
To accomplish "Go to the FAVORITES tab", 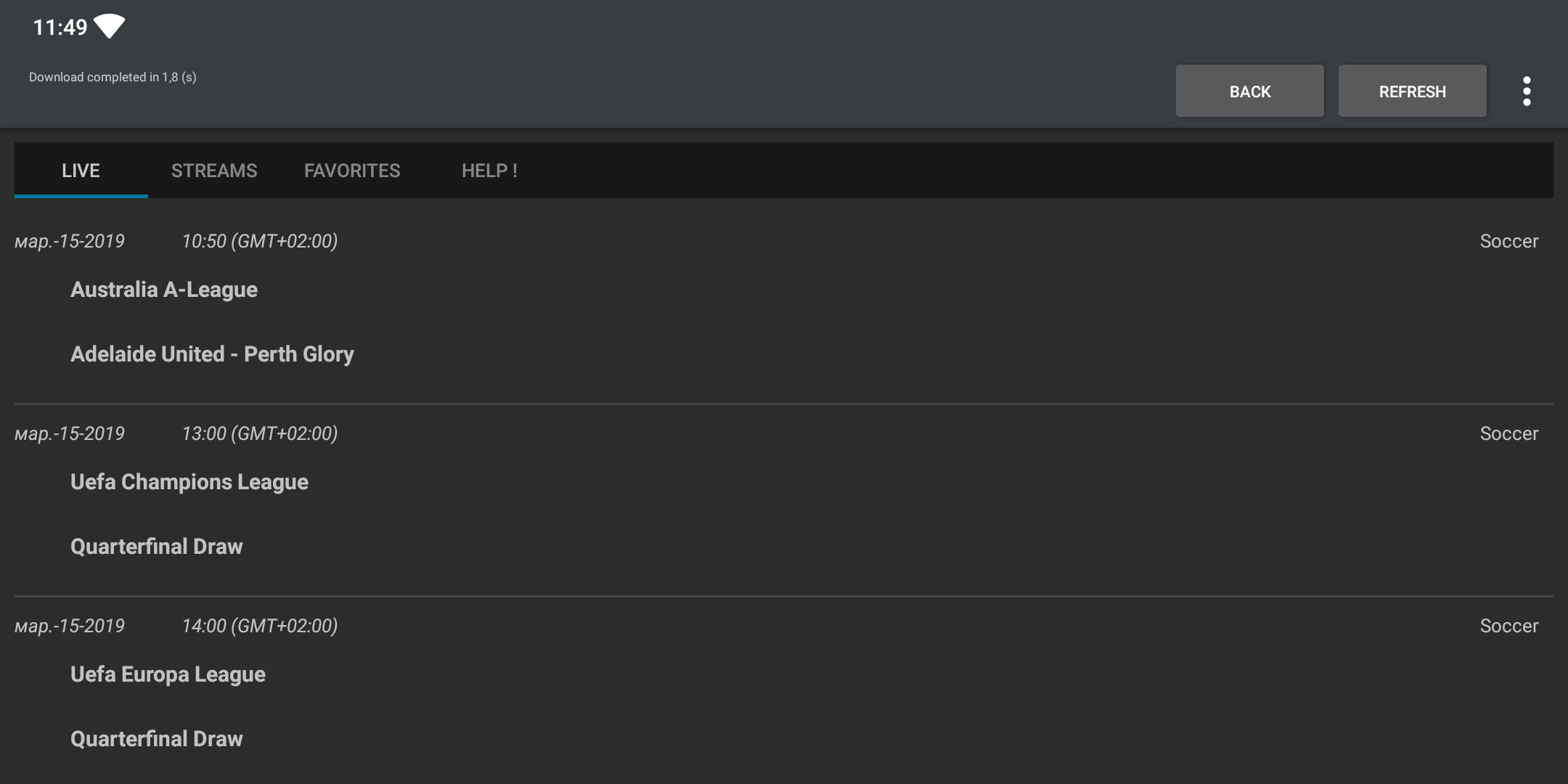I will click(352, 171).
